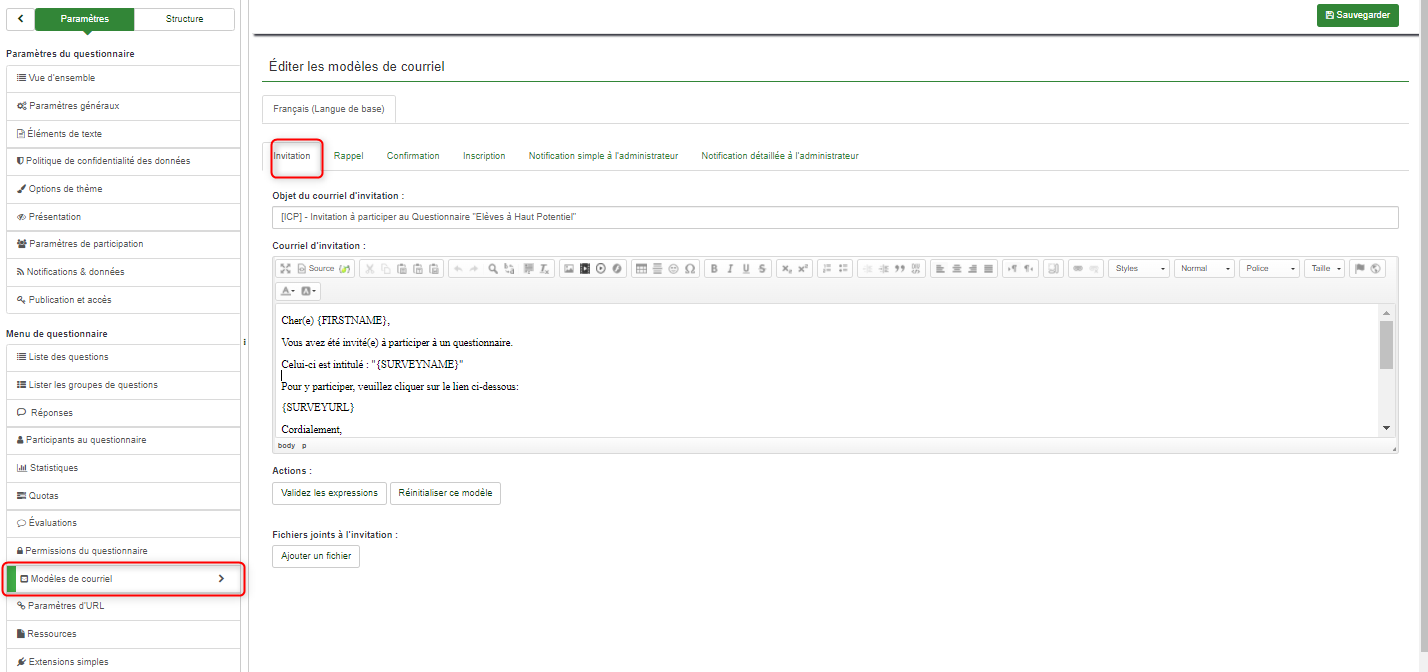Open the text color picker
This screenshot has width=1428, height=672.
(287, 291)
